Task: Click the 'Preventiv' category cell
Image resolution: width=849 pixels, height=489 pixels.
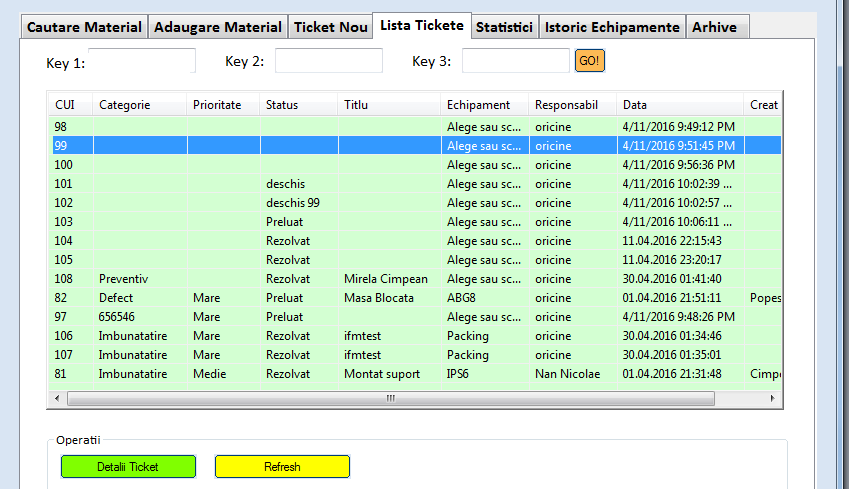Action: 123,279
